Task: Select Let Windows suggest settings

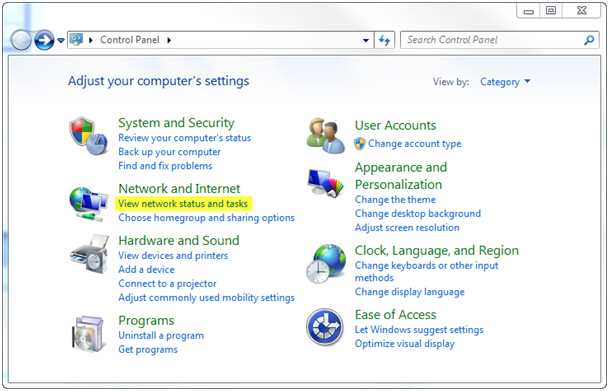Action: (x=419, y=330)
